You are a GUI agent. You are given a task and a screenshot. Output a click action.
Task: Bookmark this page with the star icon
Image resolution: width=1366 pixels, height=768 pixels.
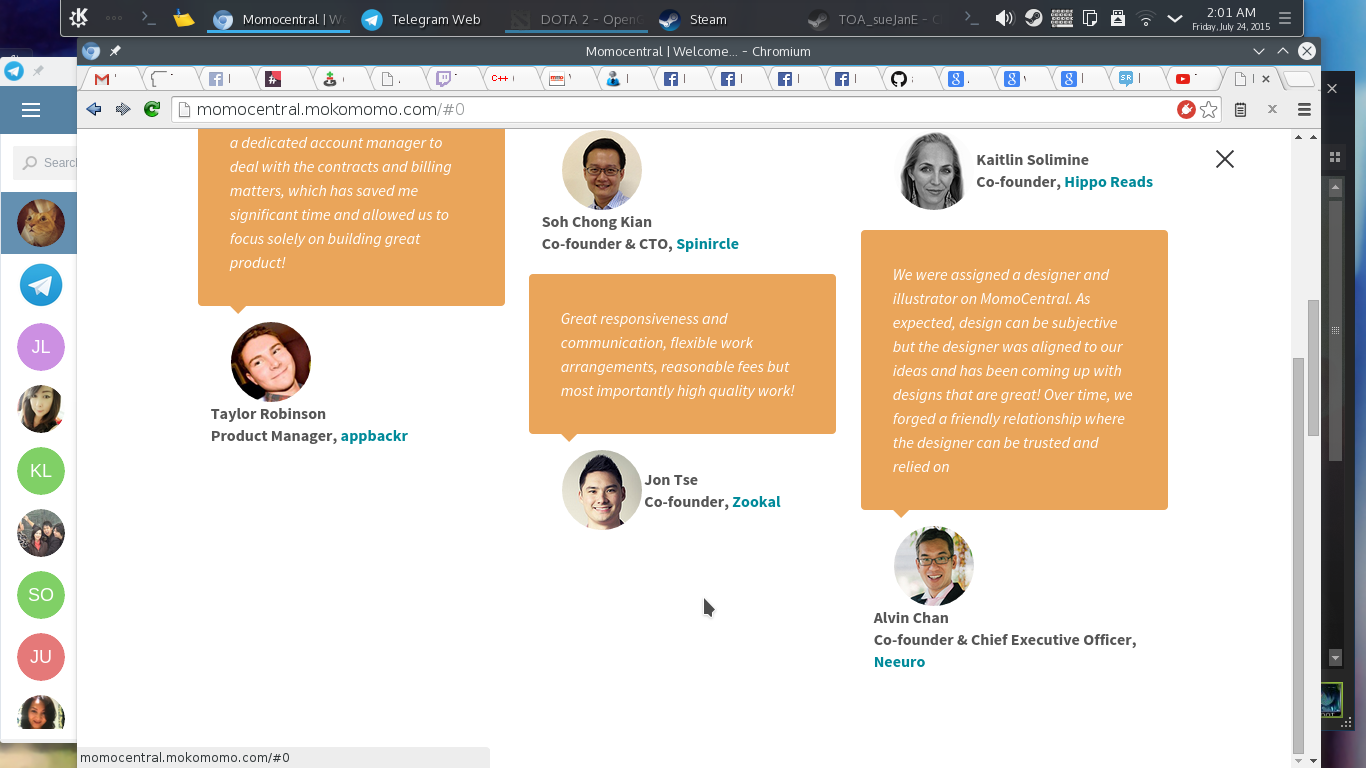1209,109
